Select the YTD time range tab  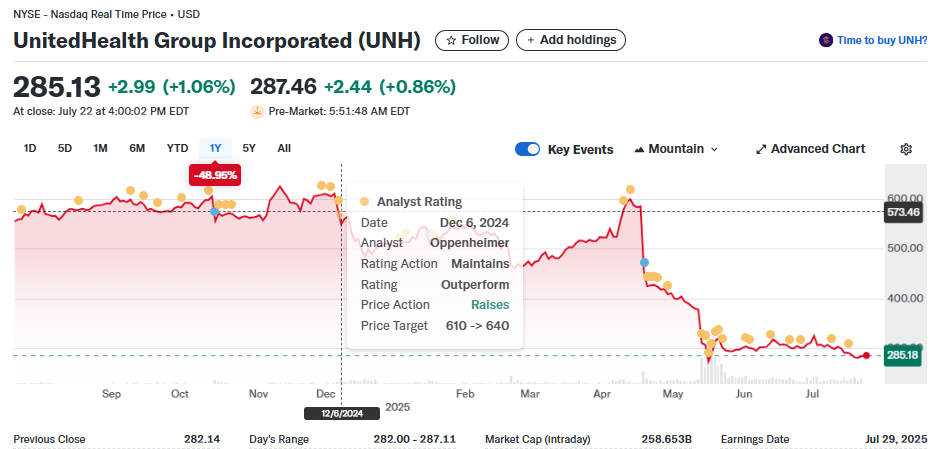[177, 148]
